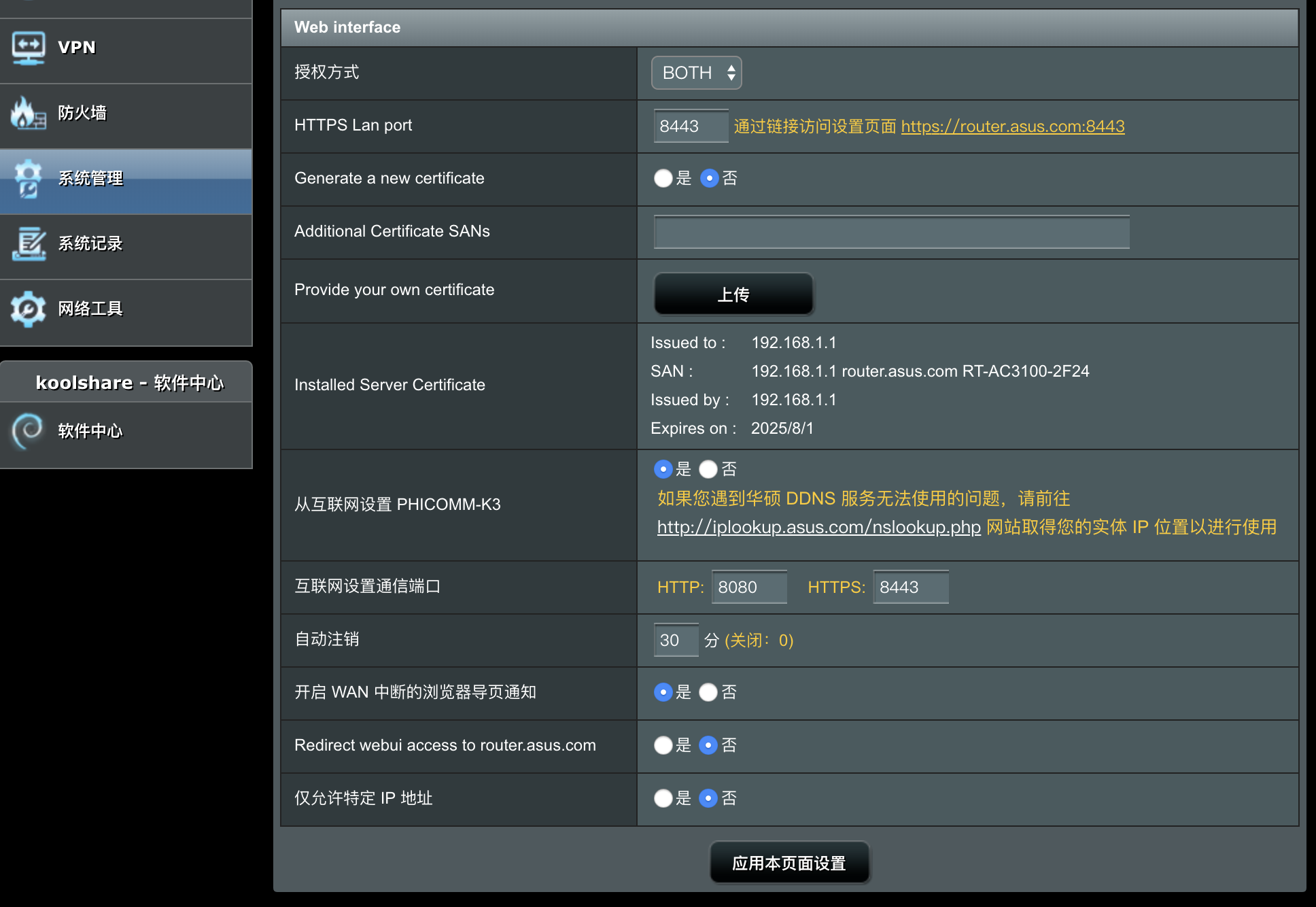1316x907 pixels.
Task: Click the network tools gear icon
Action: tap(29, 309)
